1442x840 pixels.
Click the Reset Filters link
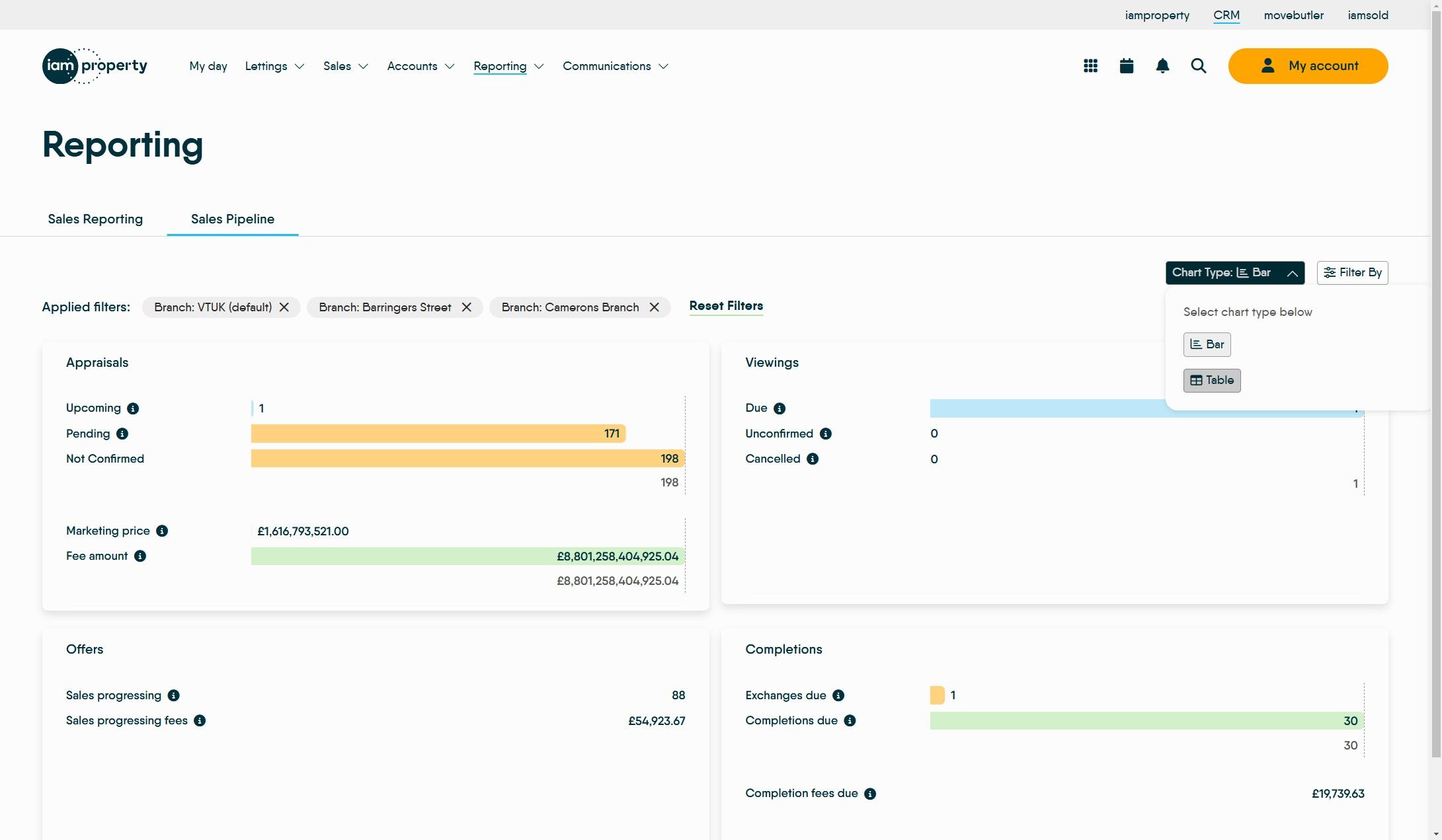(x=726, y=306)
